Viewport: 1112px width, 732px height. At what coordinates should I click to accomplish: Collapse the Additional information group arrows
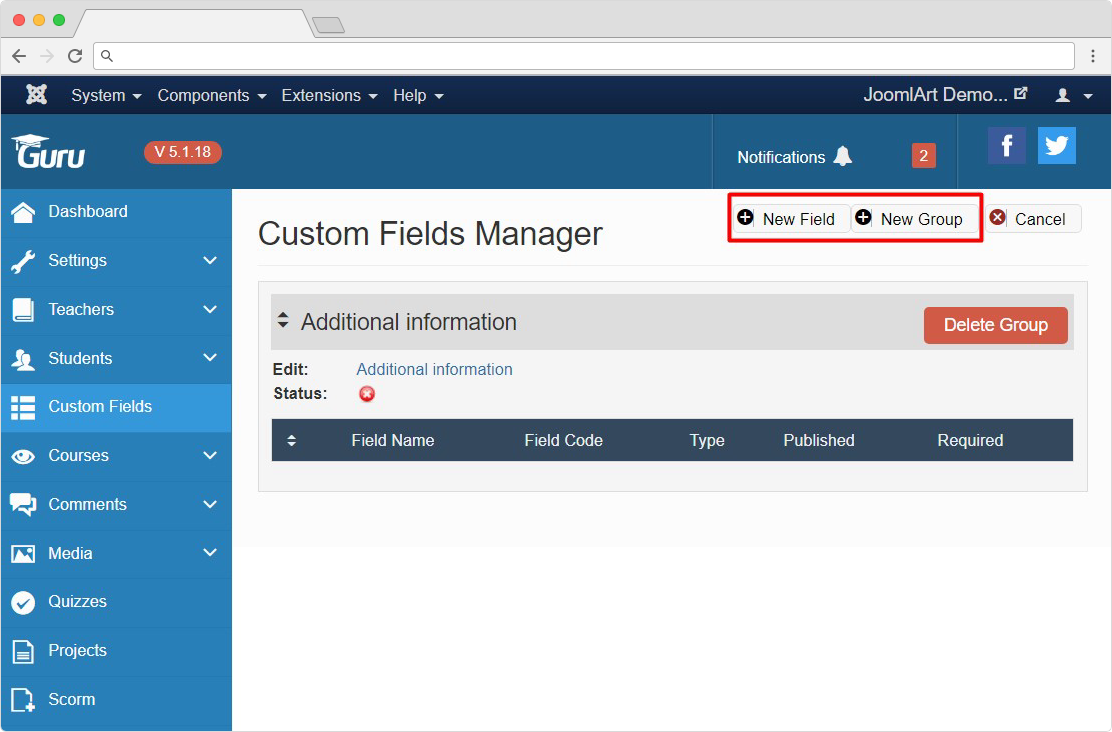click(x=283, y=321)
